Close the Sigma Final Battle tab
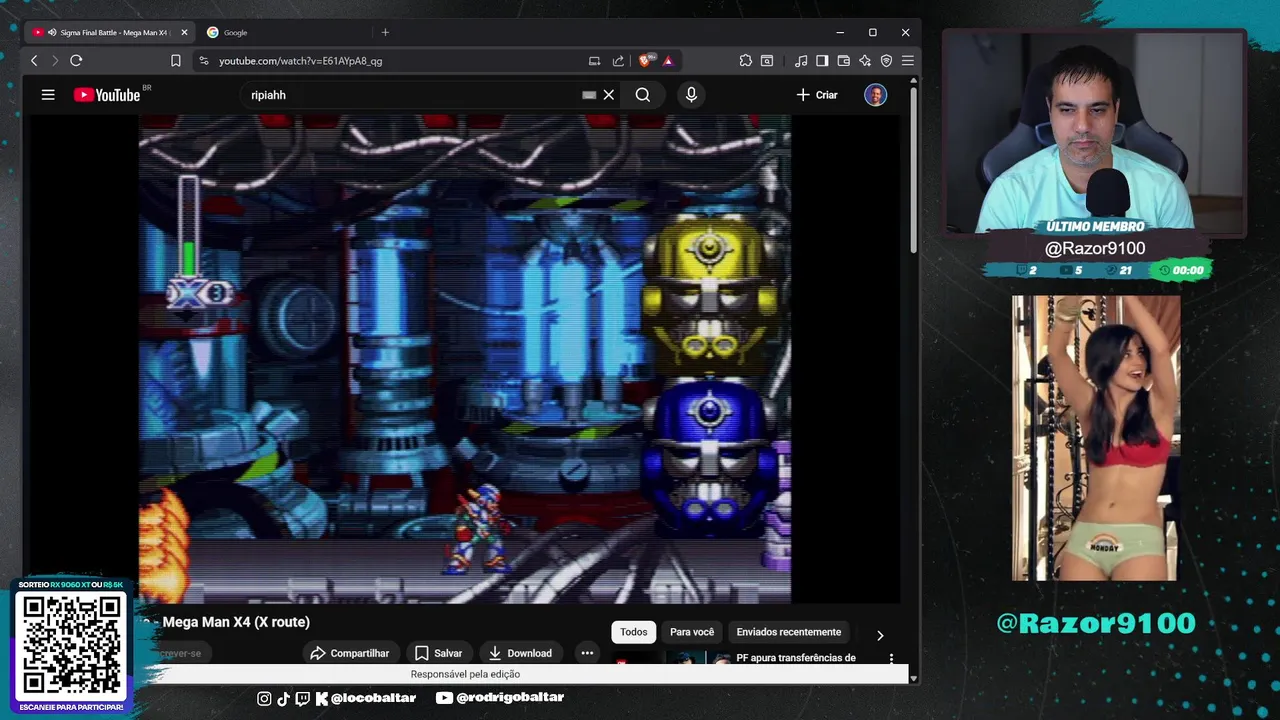The image size is (1280, 720). pyautogui.click(x=184, y=32)
